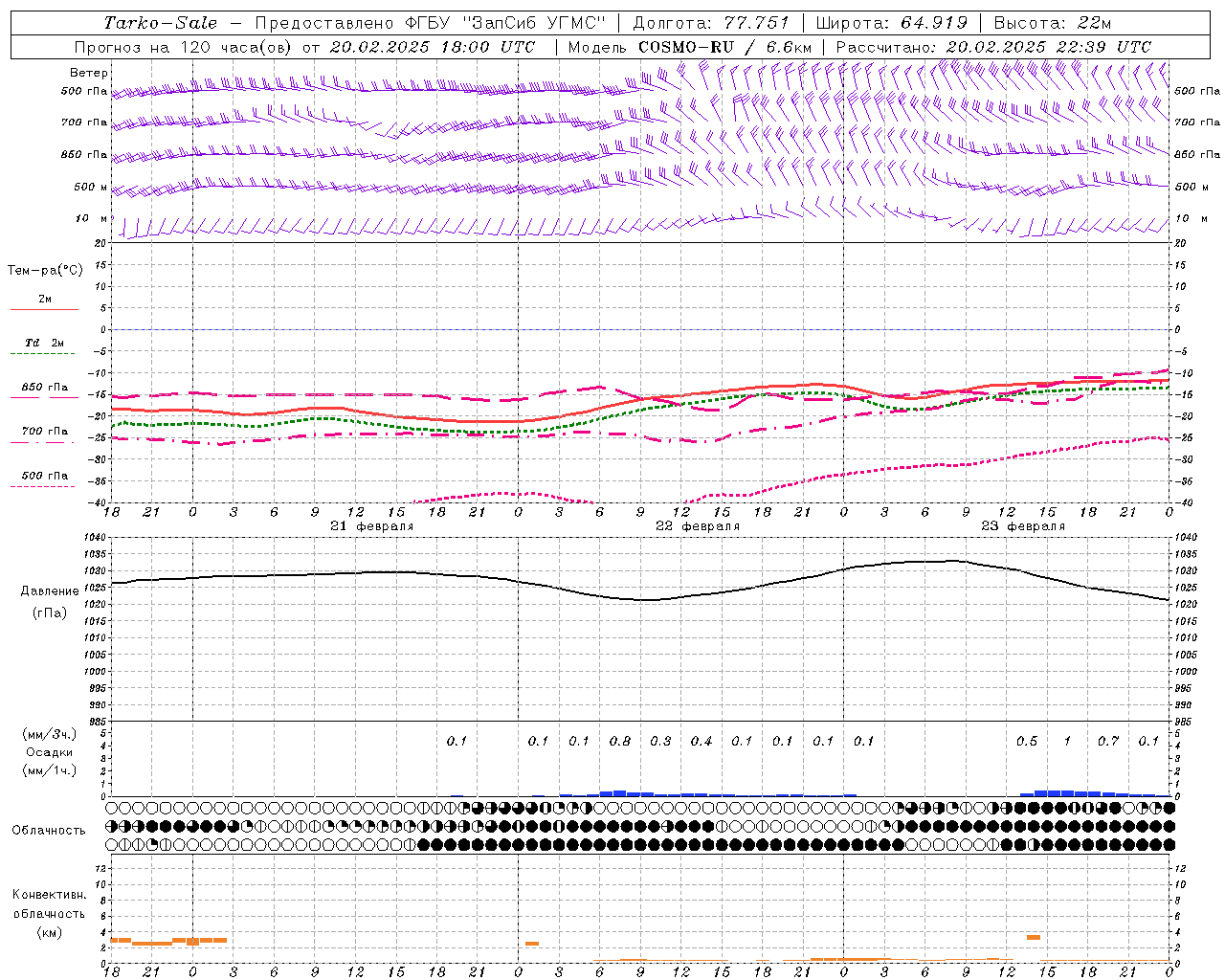Screen dimensions: 1225x980
Task: Click the 0.4 precipitation value
Action: pyautogui.click(x=702, y=742)
